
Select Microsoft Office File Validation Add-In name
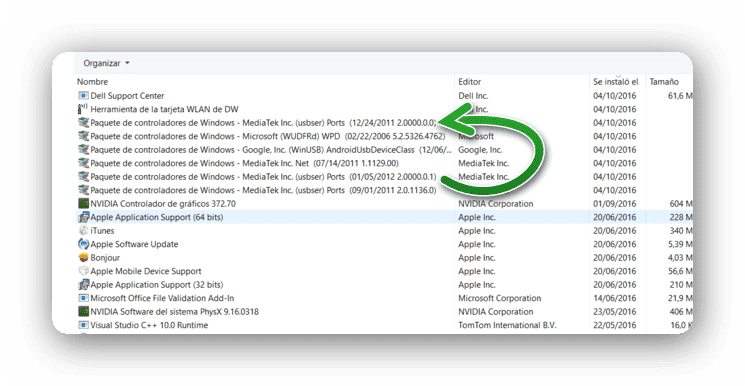[x=162, y=298]
